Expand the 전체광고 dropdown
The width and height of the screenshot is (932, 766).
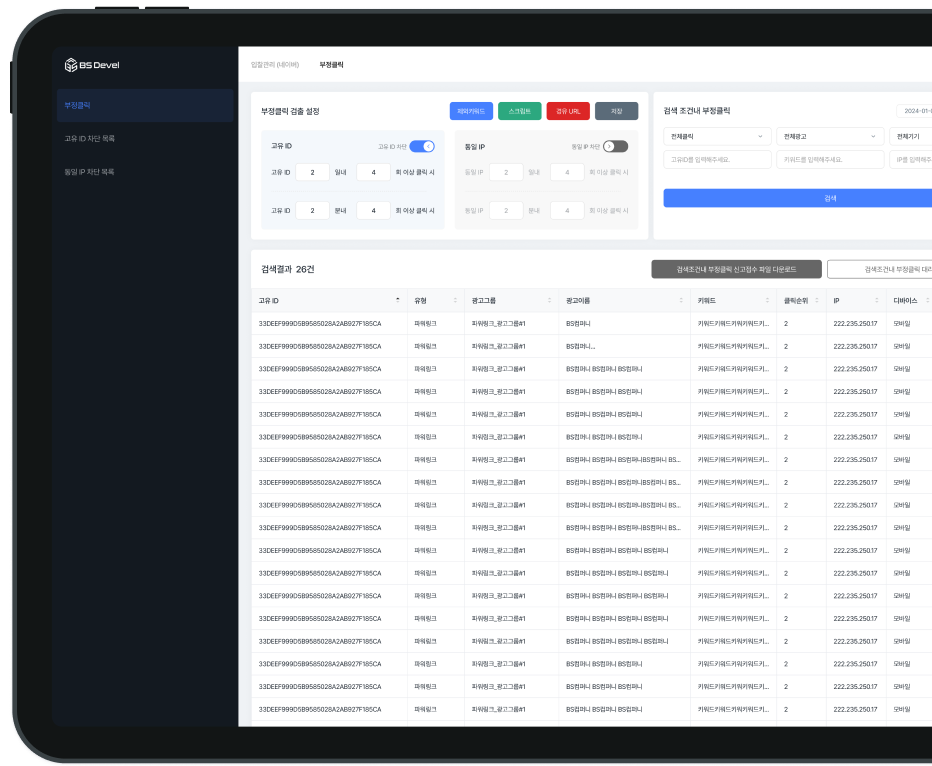pos(829,135)
